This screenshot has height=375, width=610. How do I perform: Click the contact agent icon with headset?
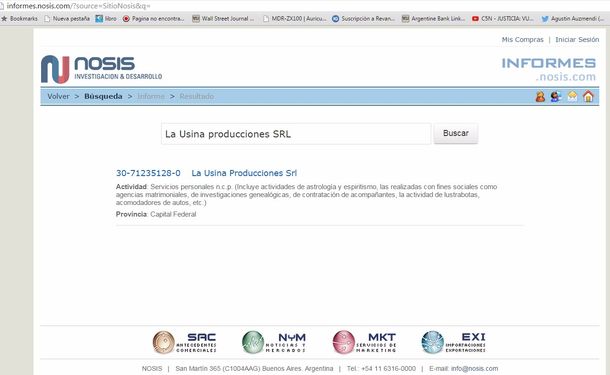click(x=556, y=96)
